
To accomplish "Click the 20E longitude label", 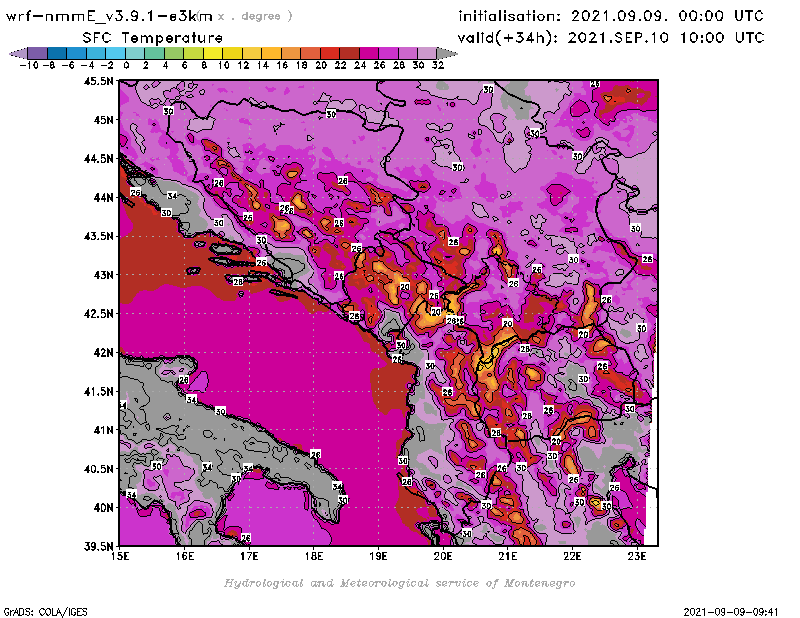I will pos(443,556).
